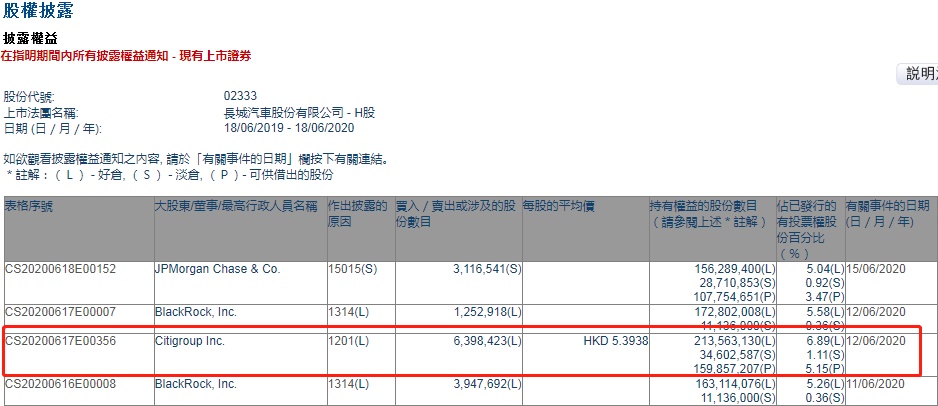This screenshot has width=938, height=406.
Task: Click the 172,802,008(L) holdings value
Action: pyautogui.click(x=733, y=312)
